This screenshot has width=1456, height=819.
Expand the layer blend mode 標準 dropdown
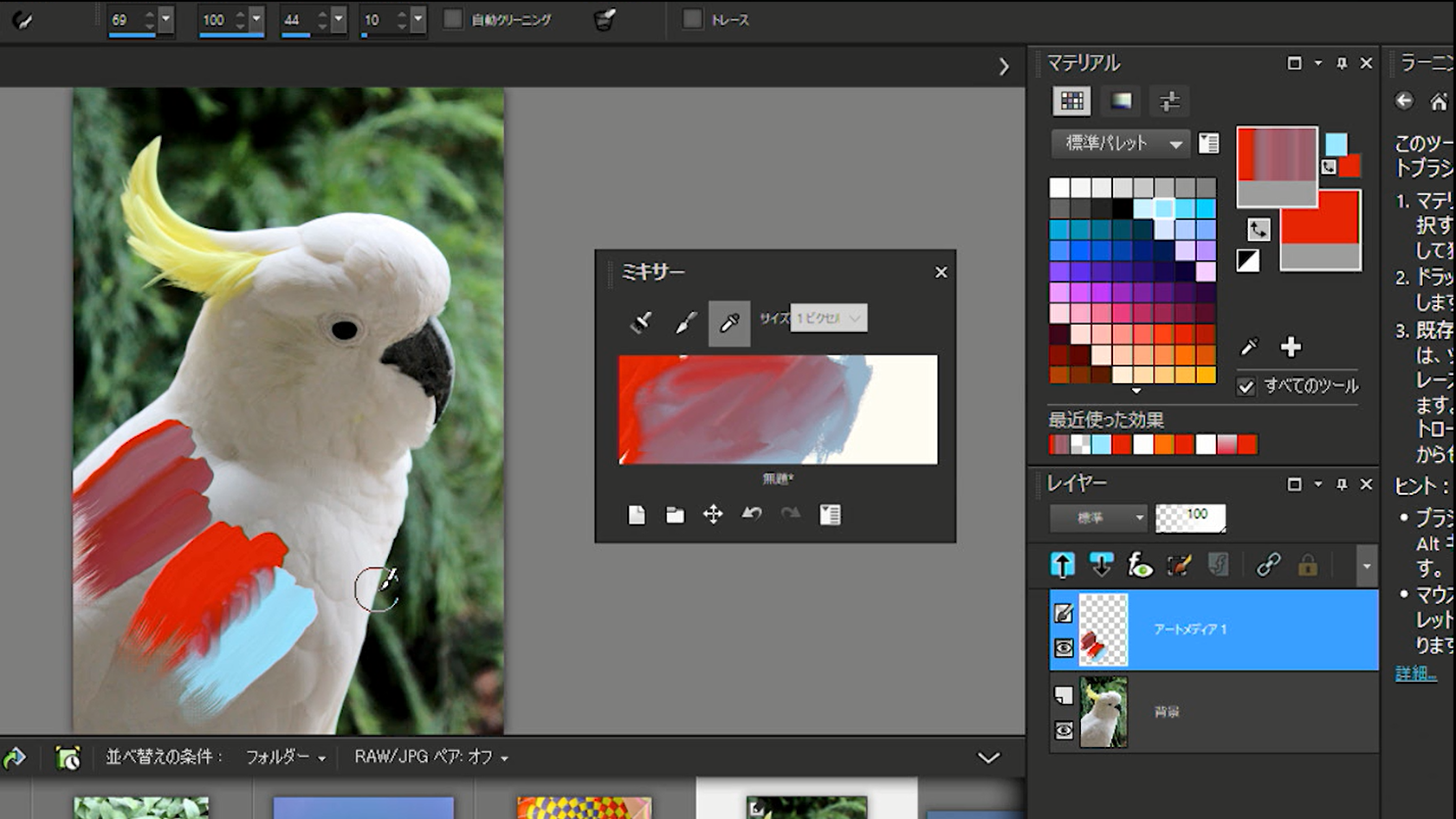point(1098,518)
